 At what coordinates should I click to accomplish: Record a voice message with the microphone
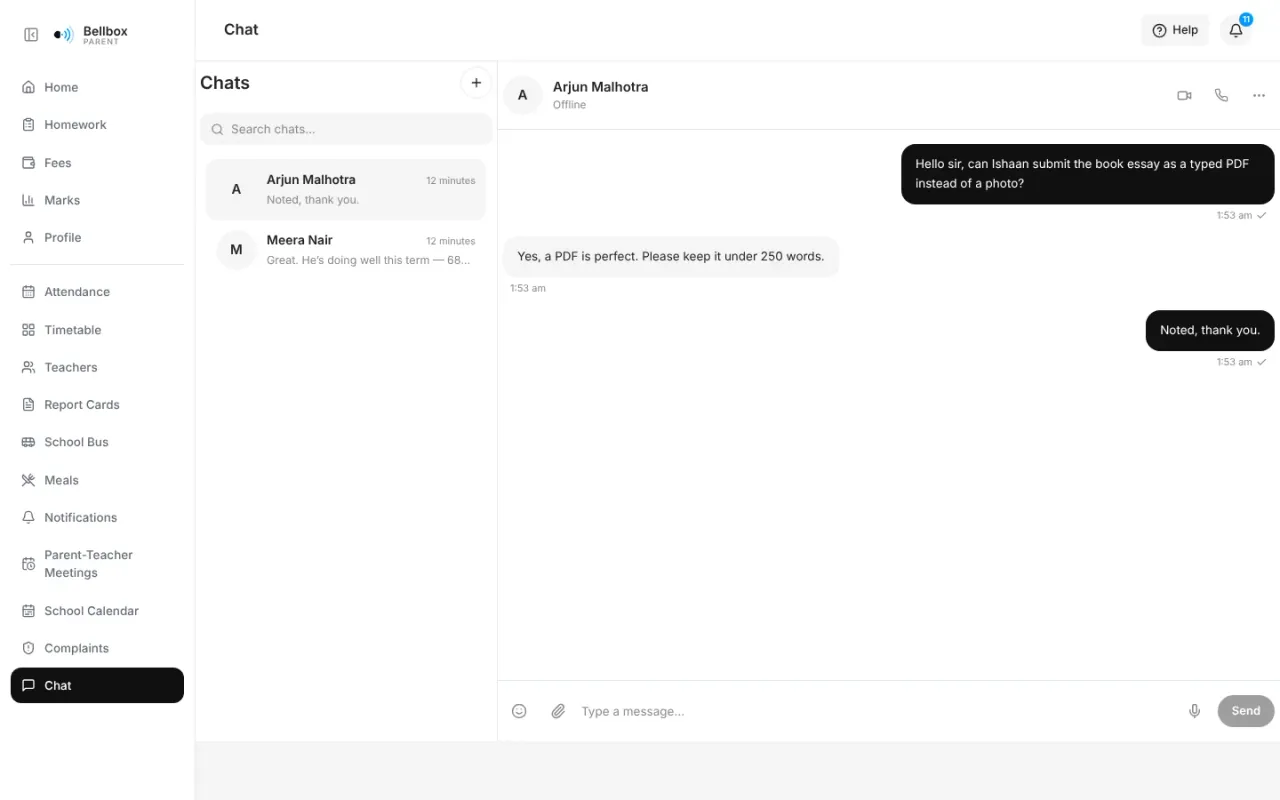pos(1194,711)
